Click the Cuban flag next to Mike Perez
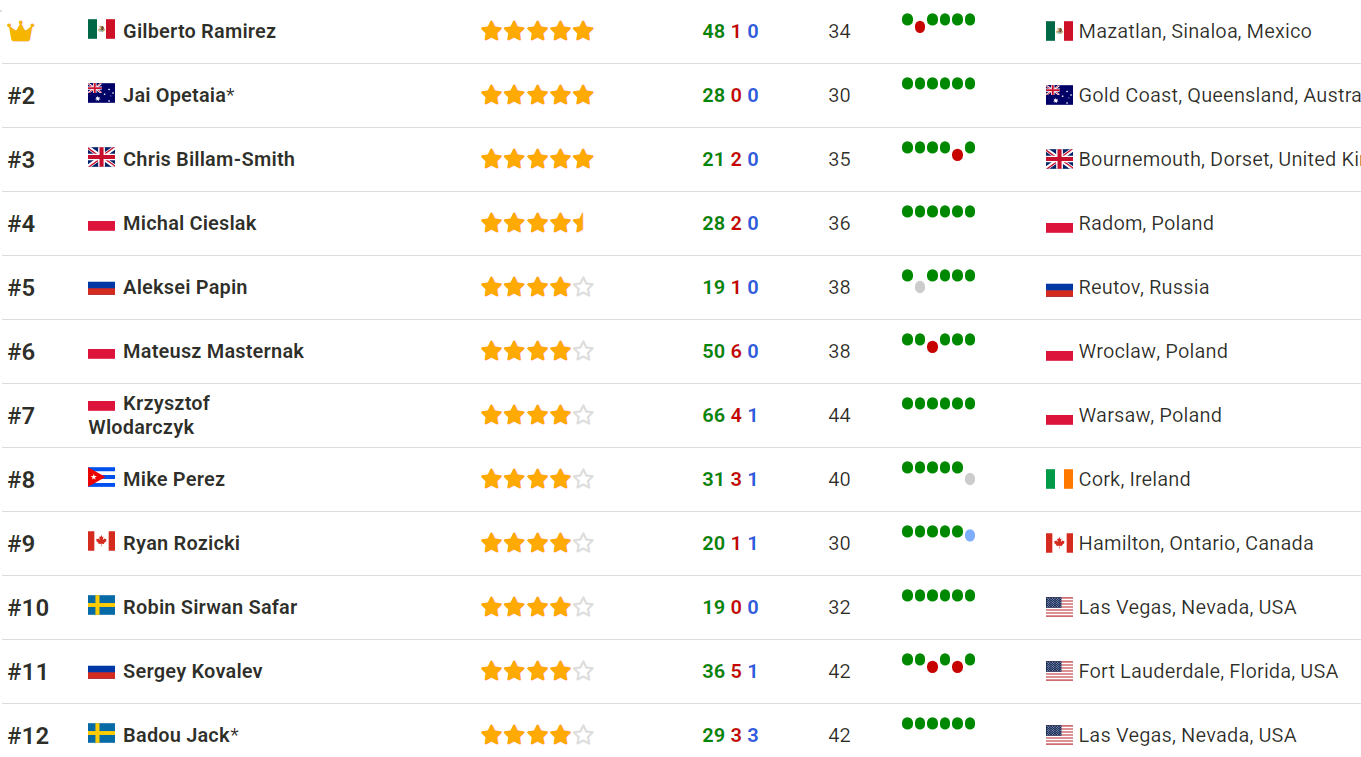This screenshot has width=1361, height=757. click(101, 478)
